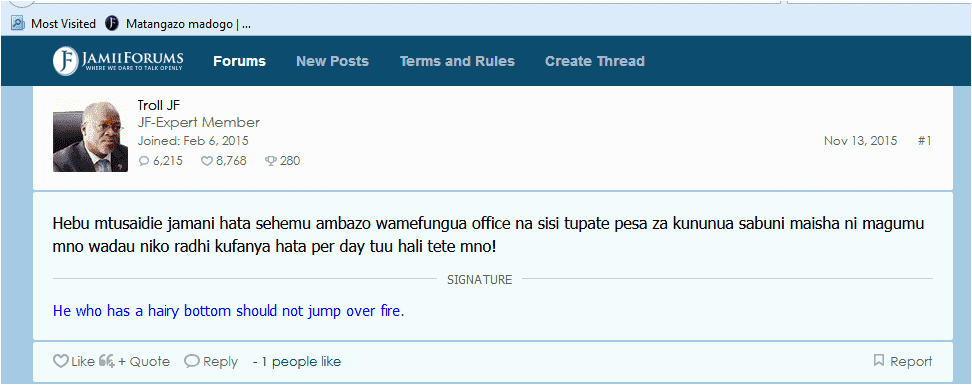Viewport: 972px width, 385px height.
Task: Click the trophy points icon showing 280
Action: coord(270,161)
